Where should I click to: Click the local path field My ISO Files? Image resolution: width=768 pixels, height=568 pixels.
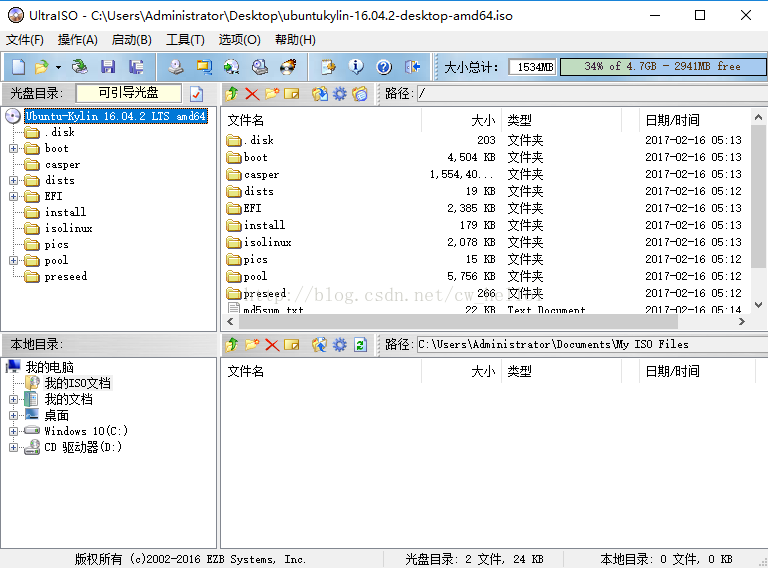click(592, 345)
